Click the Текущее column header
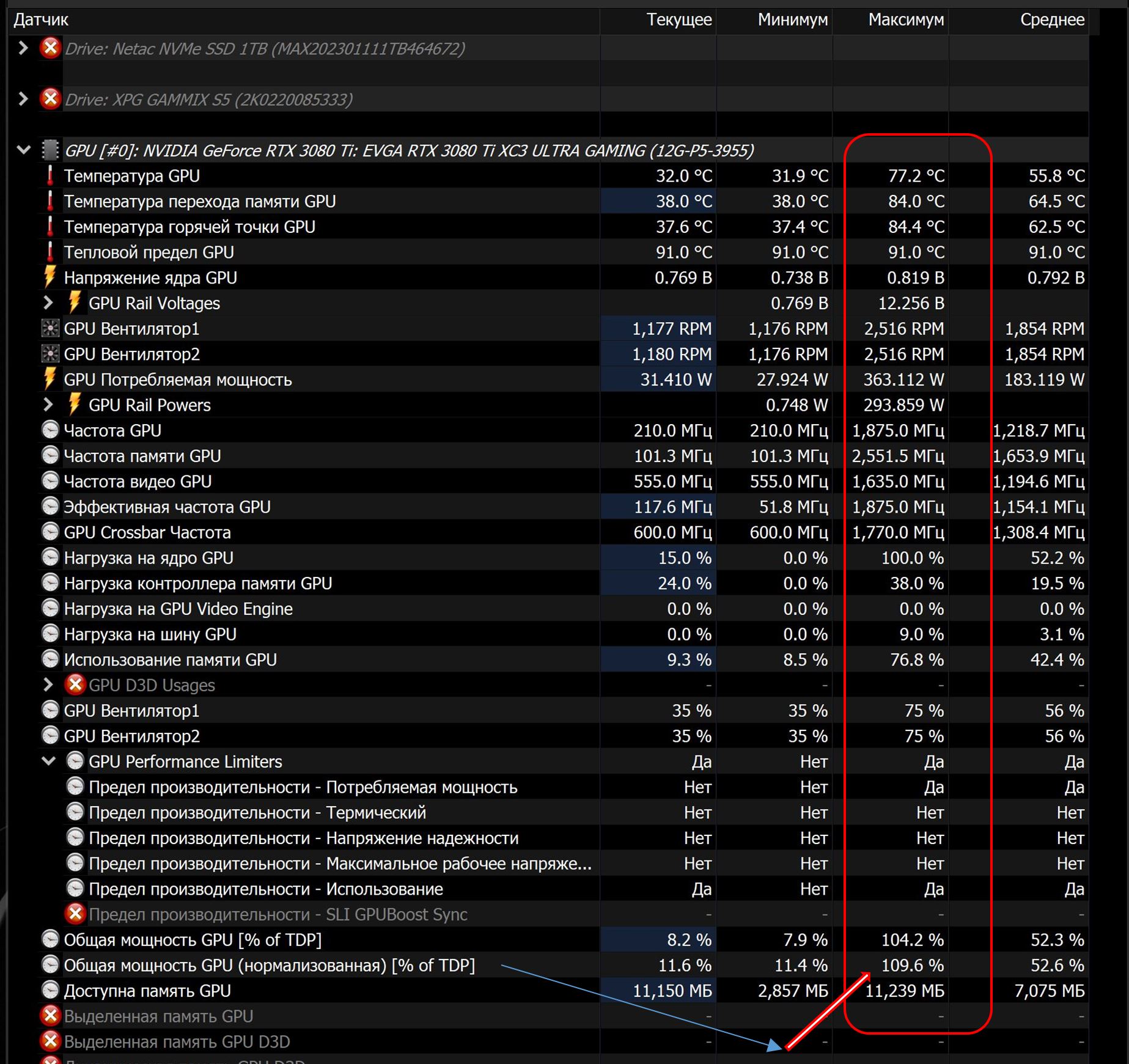 pyautogui.click(x=658, y=20)
